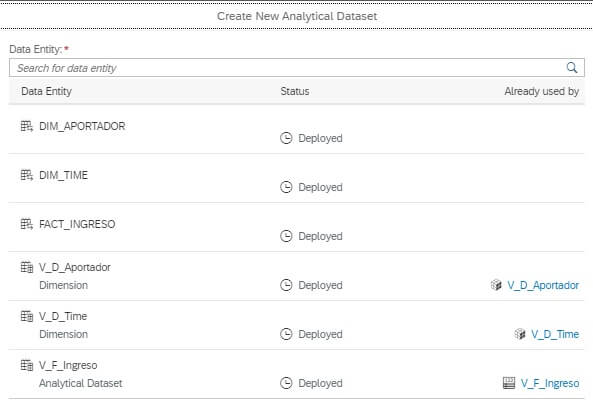Open the V_D_Aportador used-by link

[x=543, y=285]
